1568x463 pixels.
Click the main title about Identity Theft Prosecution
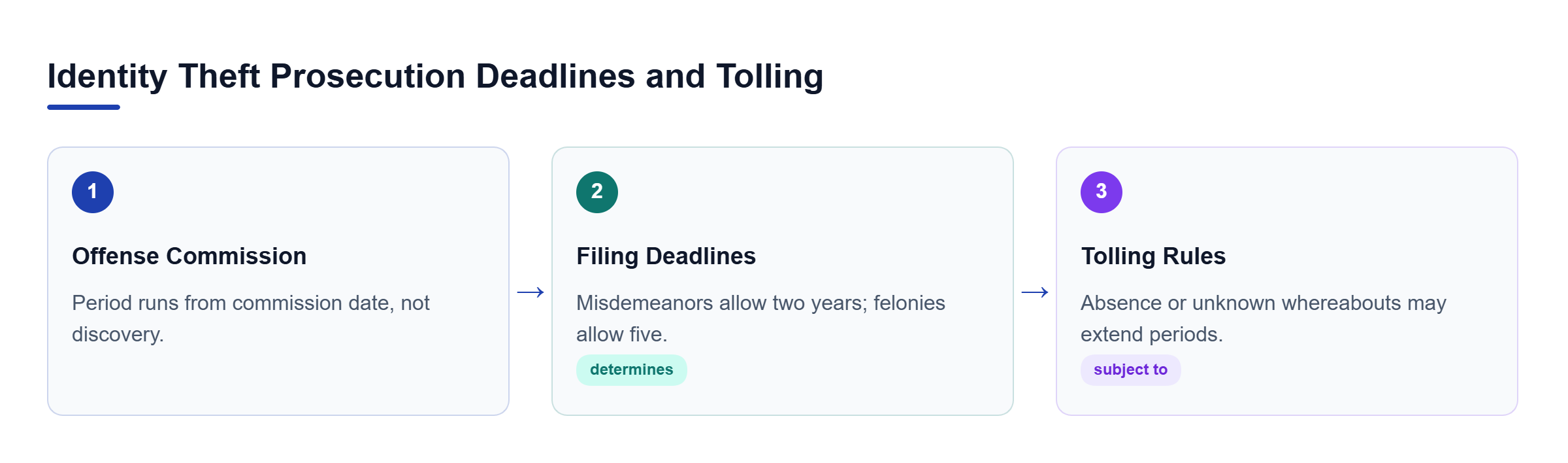[435, 77]
